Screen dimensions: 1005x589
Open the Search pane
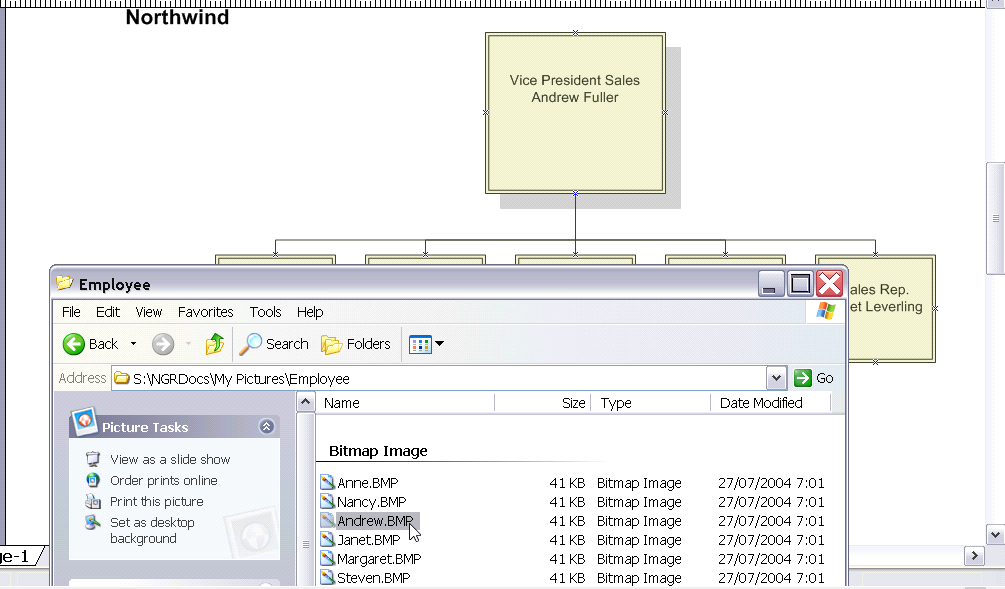[x=274, y=344]
